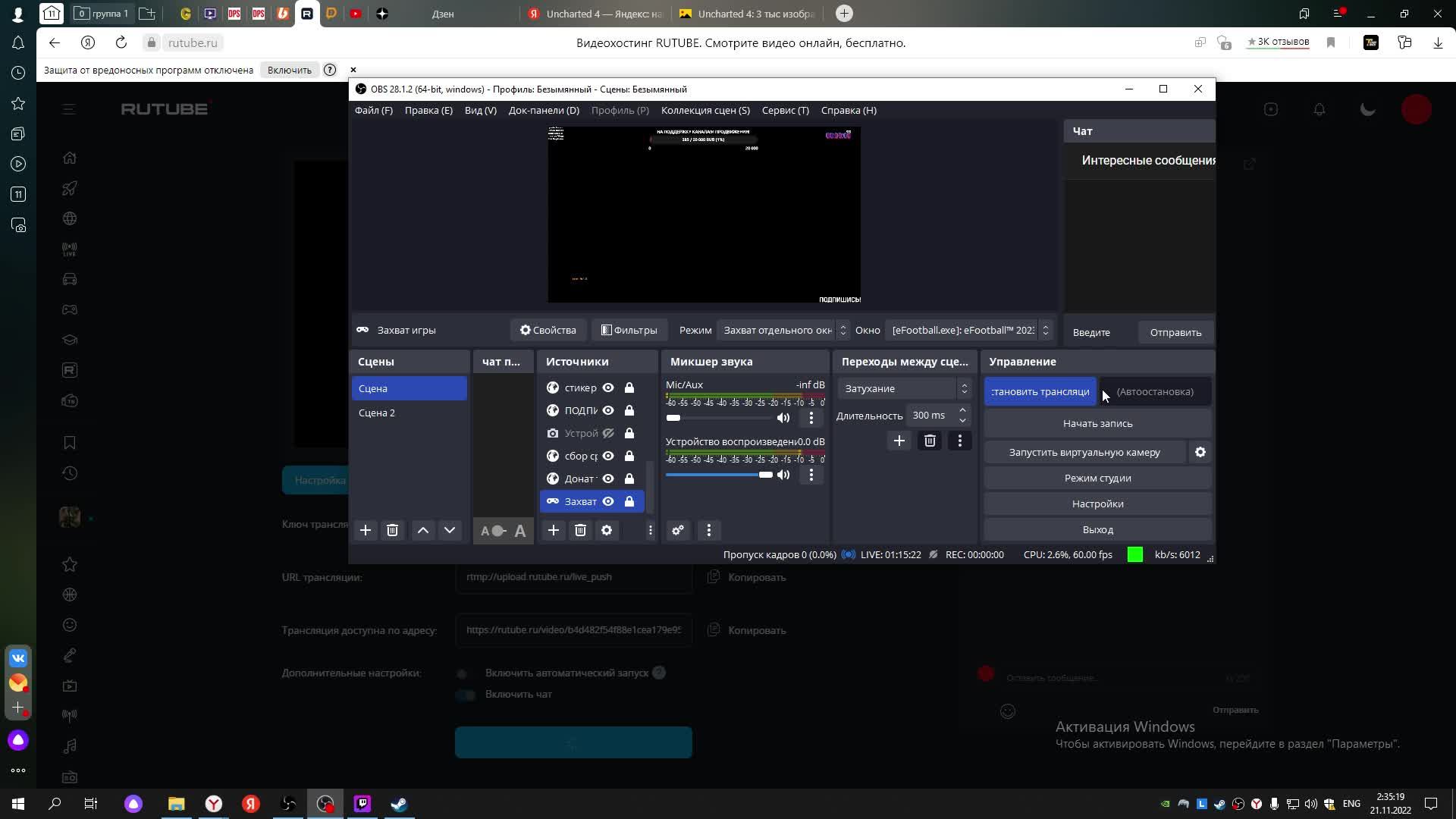Delete the selected source with trash icon
Screen dimensions: 1456x819
point(580,530)
